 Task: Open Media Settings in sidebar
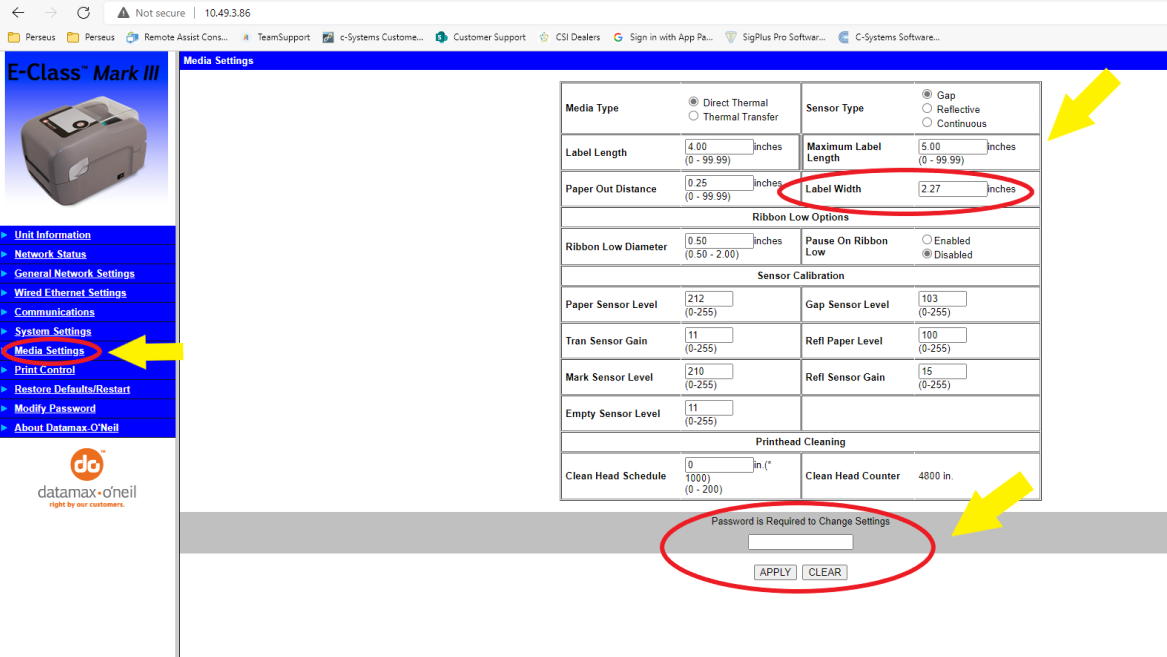pyautogui.click(x=49, y=351)
